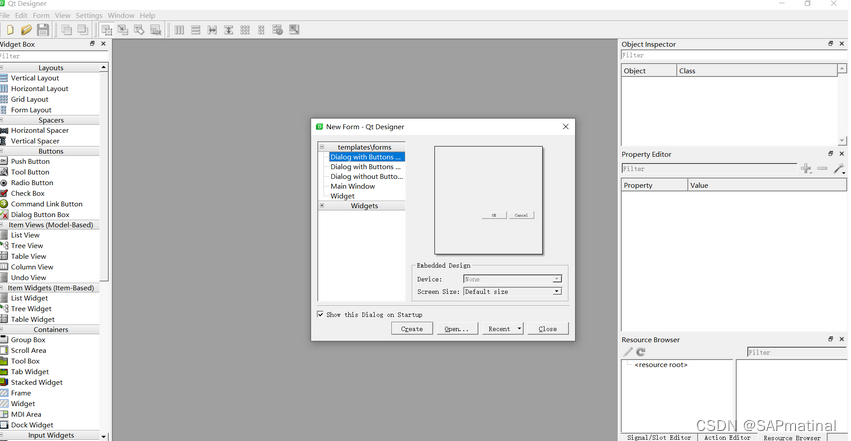Float the Resource Browser panel
Screen dimensions: 851x441
coord(830,339)
